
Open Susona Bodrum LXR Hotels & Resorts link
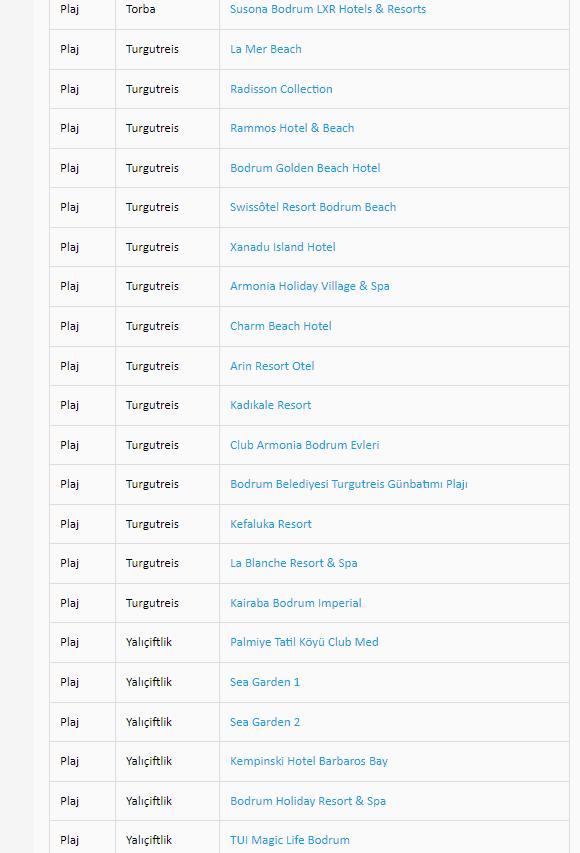click(x=328, y=9)
